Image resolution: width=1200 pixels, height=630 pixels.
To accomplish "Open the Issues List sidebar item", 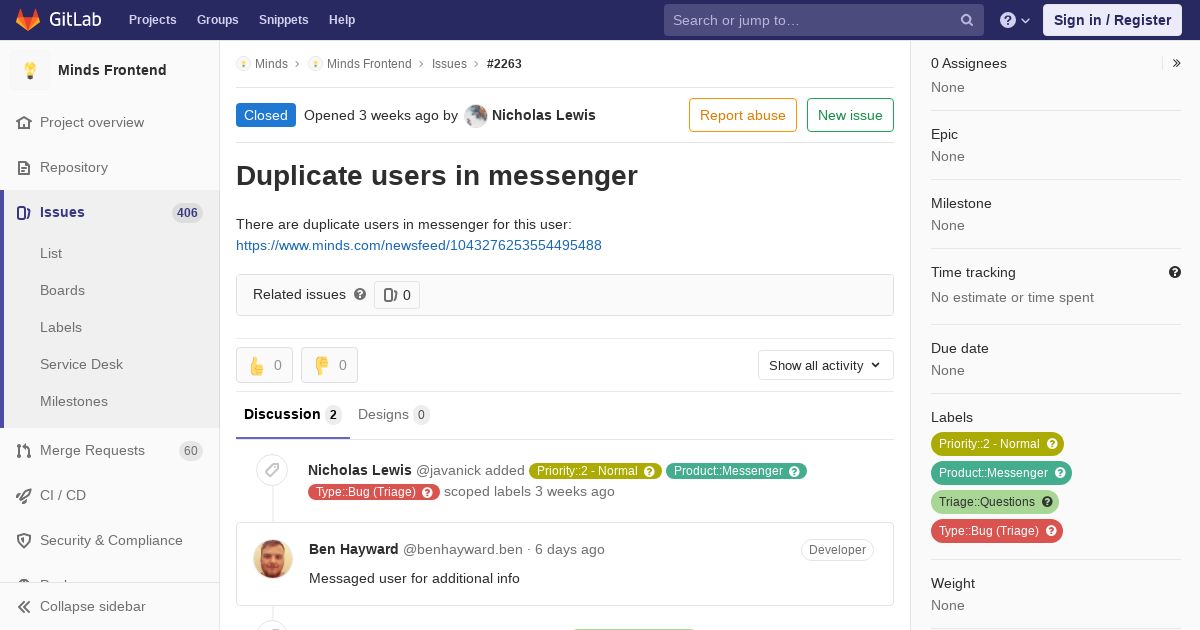I will point(51,254).
